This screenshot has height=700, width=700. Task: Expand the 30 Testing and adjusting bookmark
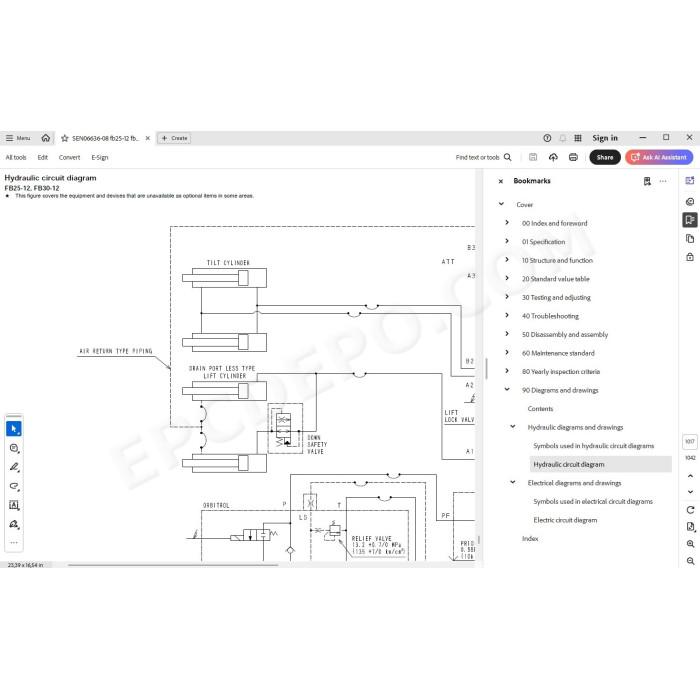tap(507, 296)
